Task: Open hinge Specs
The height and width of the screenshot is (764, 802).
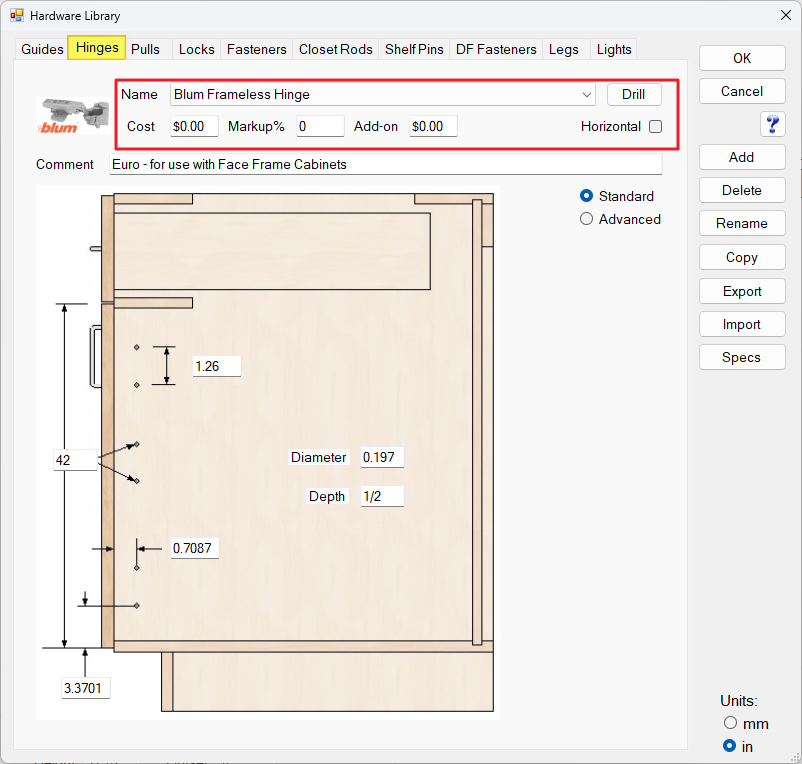Action: point(742,357)
